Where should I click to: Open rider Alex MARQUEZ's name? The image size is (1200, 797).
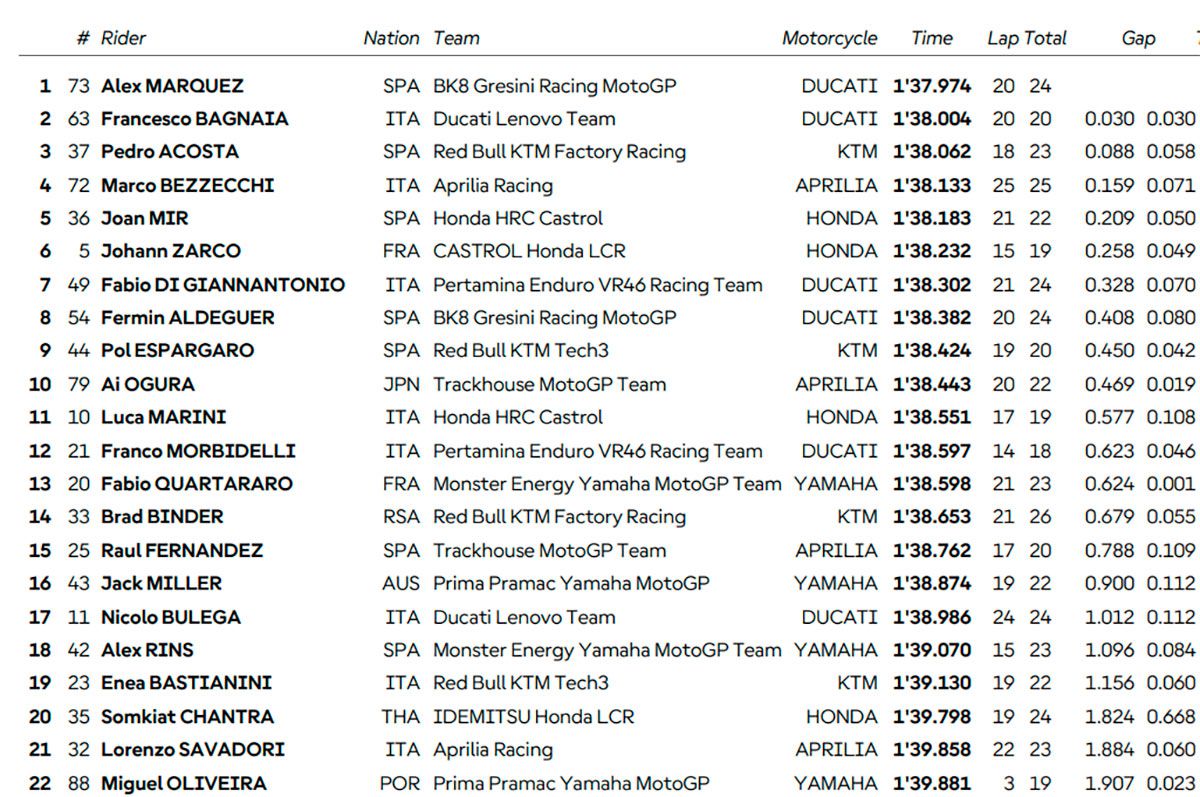pos(172,86)
